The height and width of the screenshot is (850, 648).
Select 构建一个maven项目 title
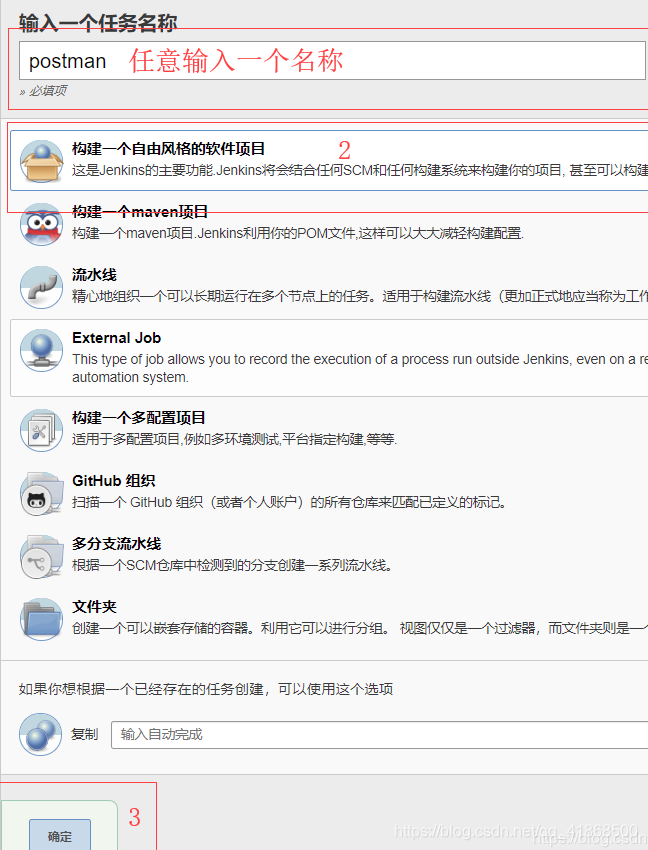[140, 212]
